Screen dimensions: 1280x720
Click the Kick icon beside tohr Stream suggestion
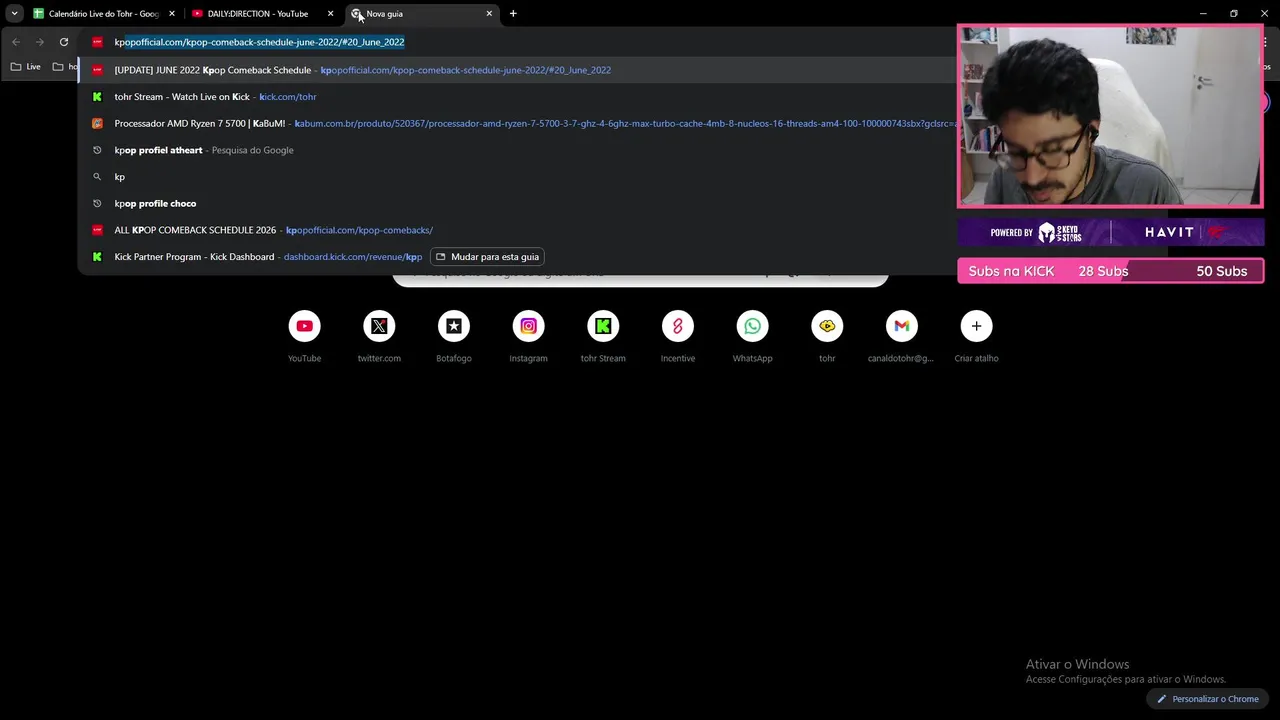(x=97, y=97)
